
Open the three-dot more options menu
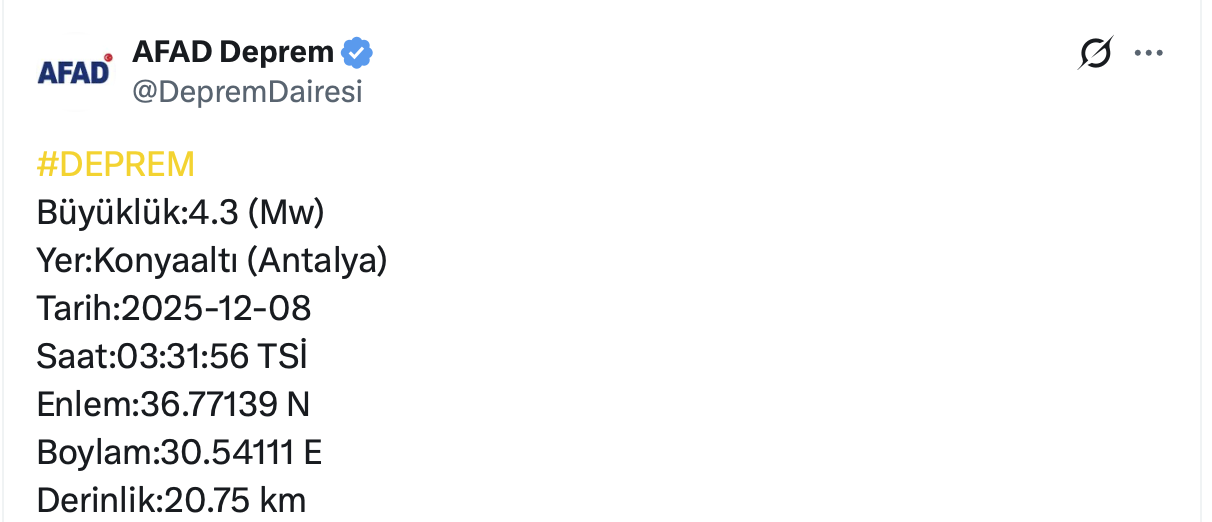pos(1148,53)
